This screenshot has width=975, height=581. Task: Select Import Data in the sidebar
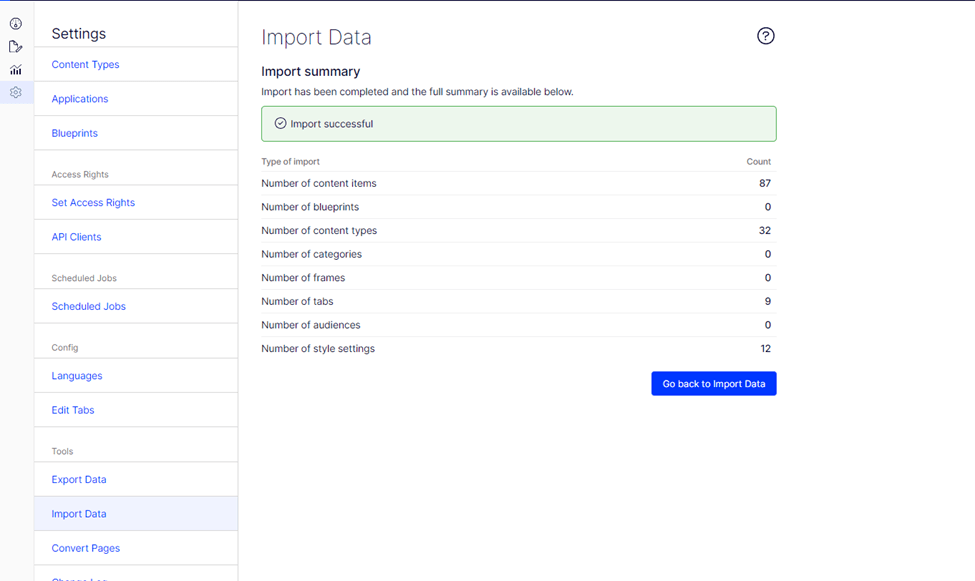click(79, 514)
